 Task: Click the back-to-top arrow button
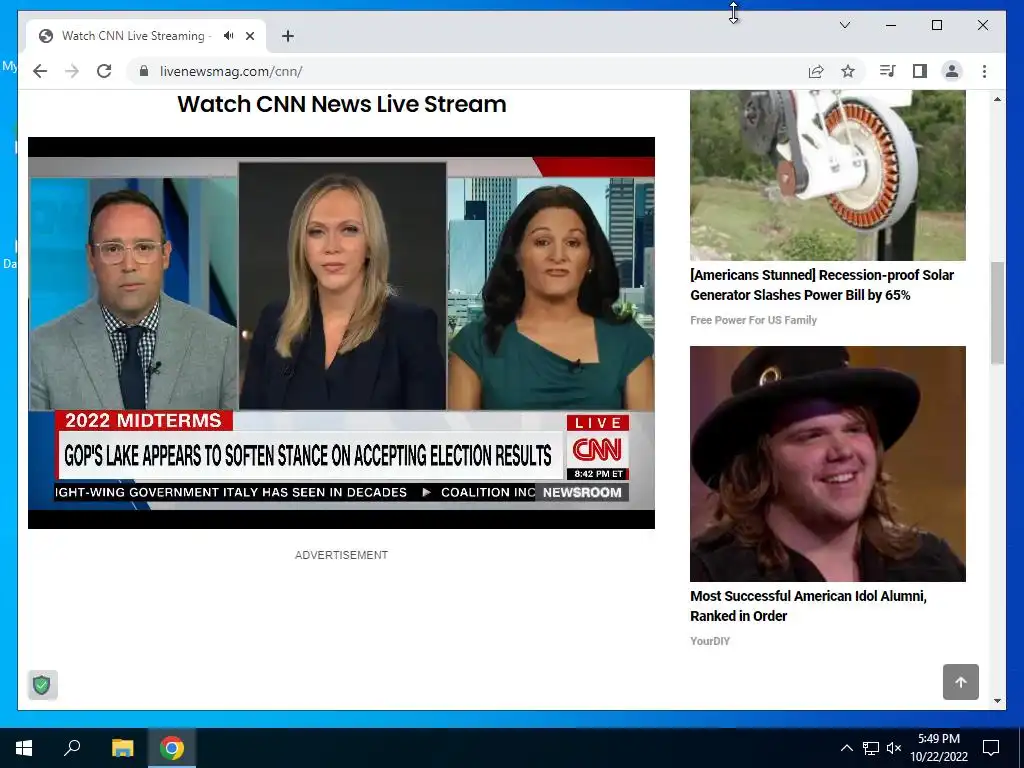coord(961,682)
